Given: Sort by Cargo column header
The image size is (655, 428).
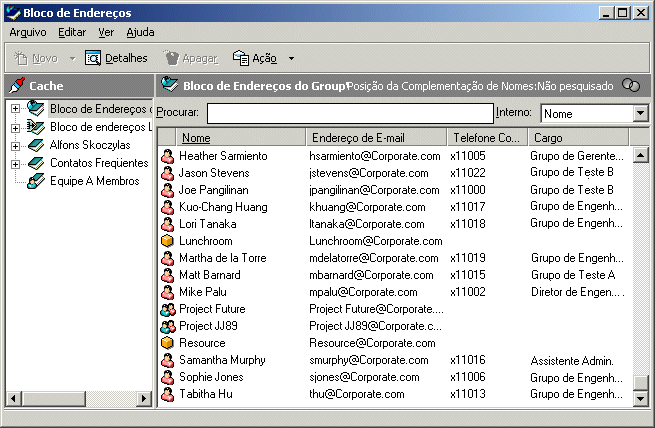Looking at the screenshot, I should coord(579,137).
